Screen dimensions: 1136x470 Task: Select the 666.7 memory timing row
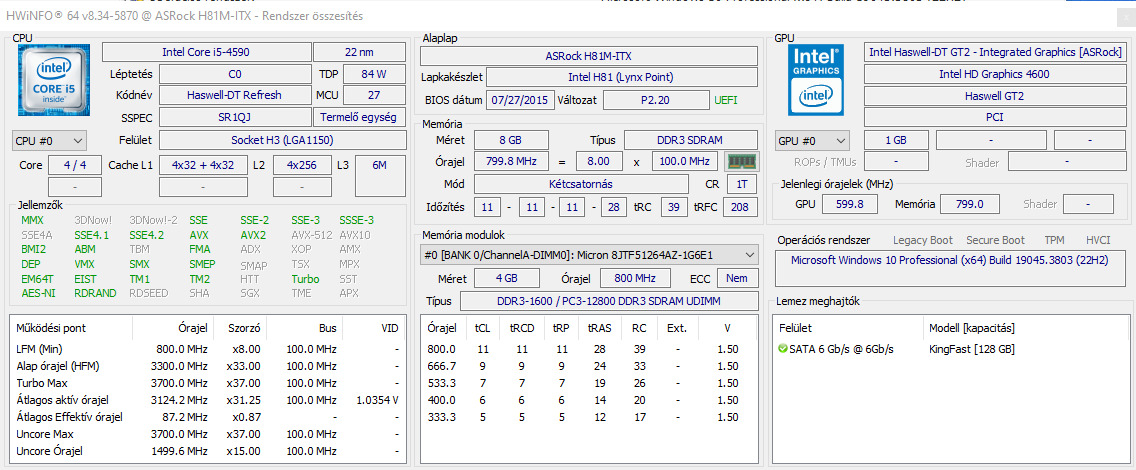[588, 366]
